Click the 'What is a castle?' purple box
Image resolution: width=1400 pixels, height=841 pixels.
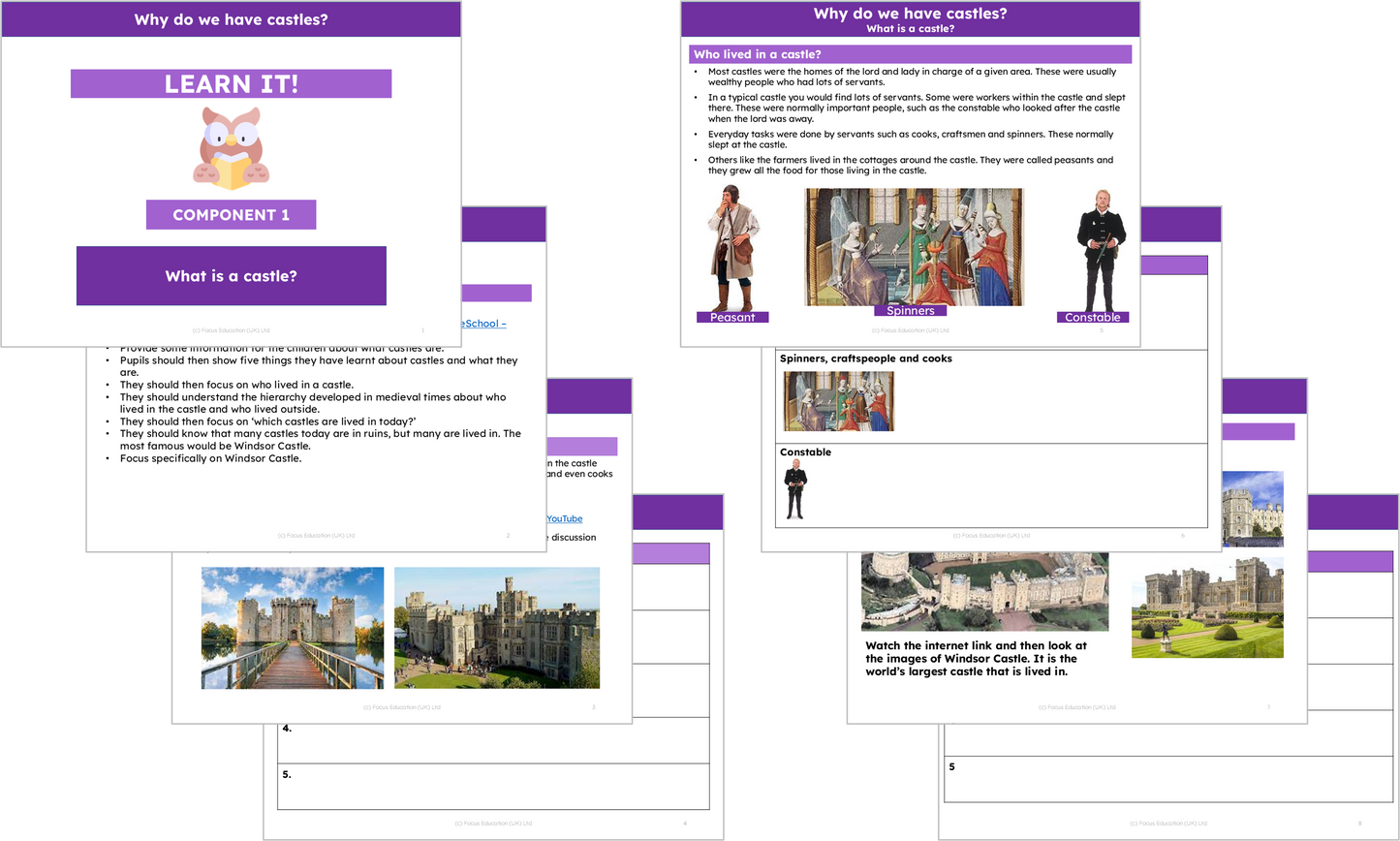[231, 276]
